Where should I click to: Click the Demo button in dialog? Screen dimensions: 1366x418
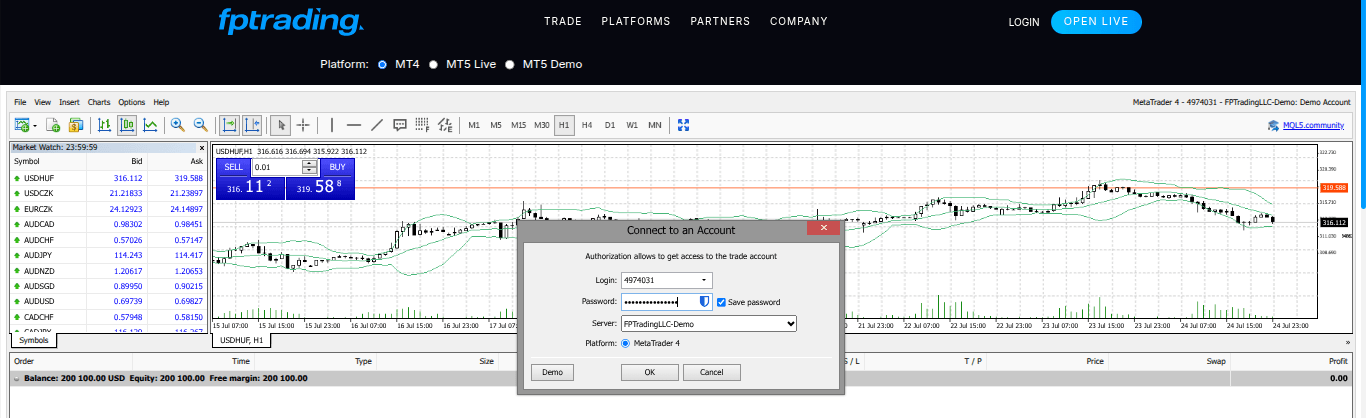(x=552, y=372)
